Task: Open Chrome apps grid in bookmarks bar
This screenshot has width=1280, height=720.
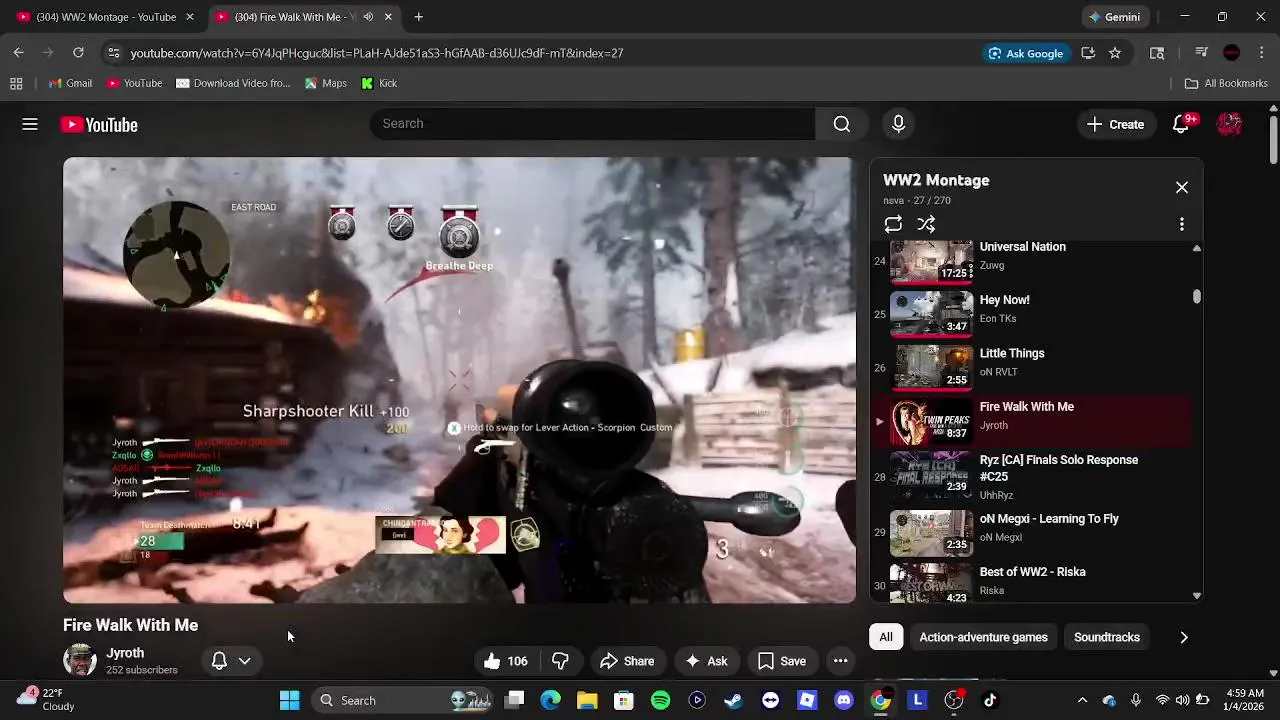Action: point(16,83)
